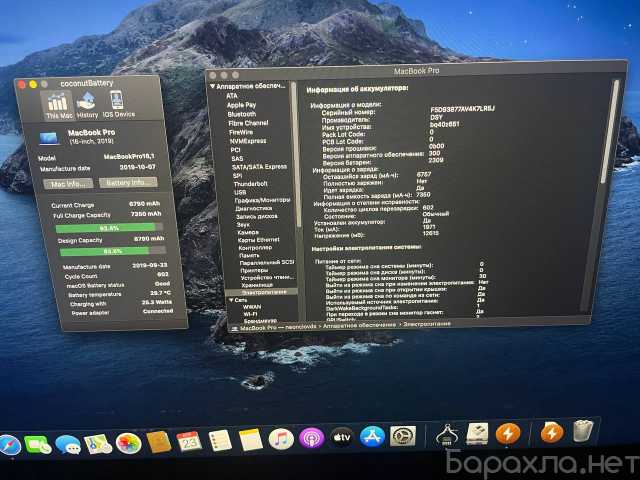Open Calendar from the Dock
Screen dimensions: 640x480
pos(189,442)
